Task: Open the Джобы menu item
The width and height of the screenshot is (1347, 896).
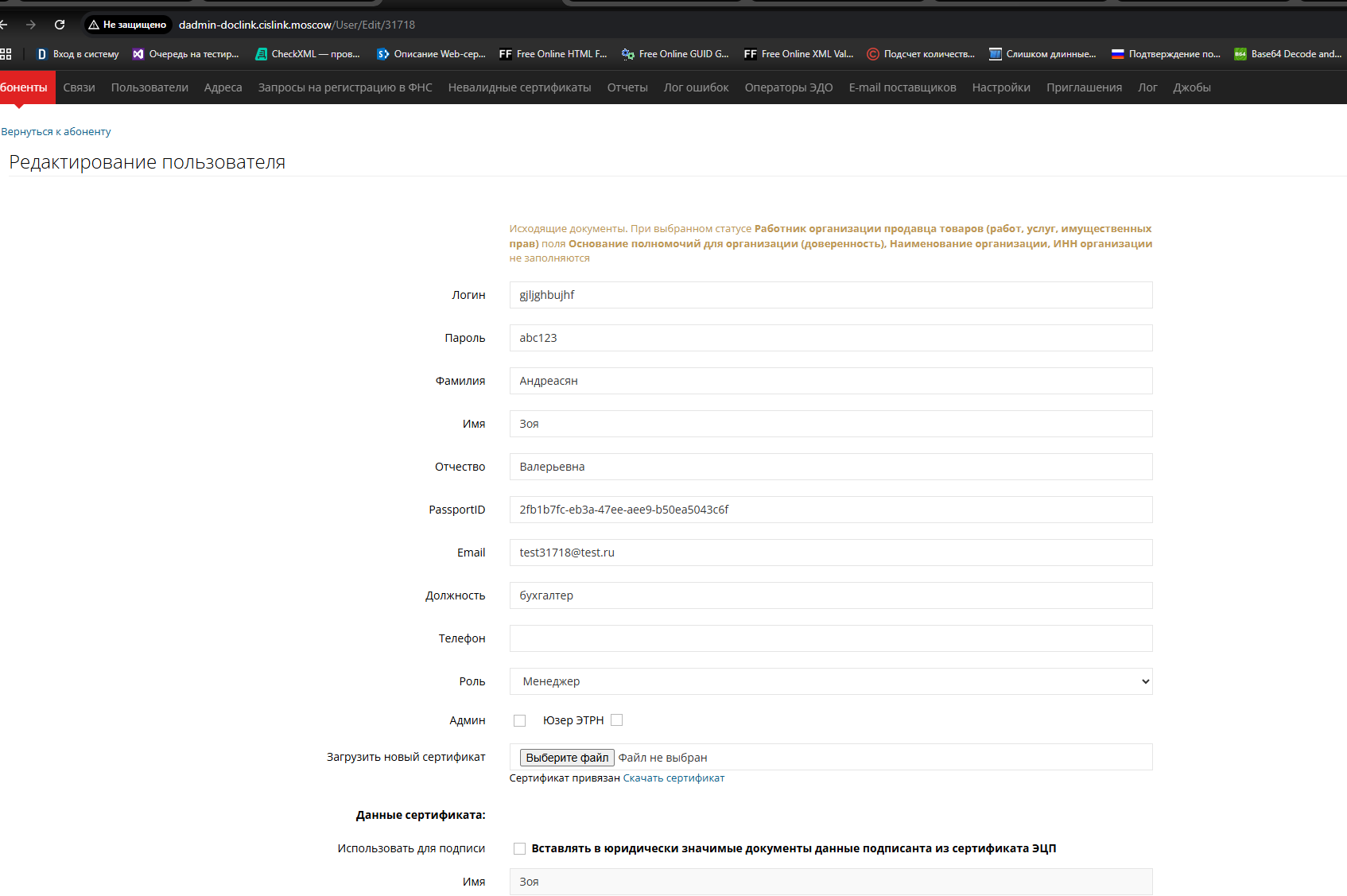Action: (x=1192, y=87)
